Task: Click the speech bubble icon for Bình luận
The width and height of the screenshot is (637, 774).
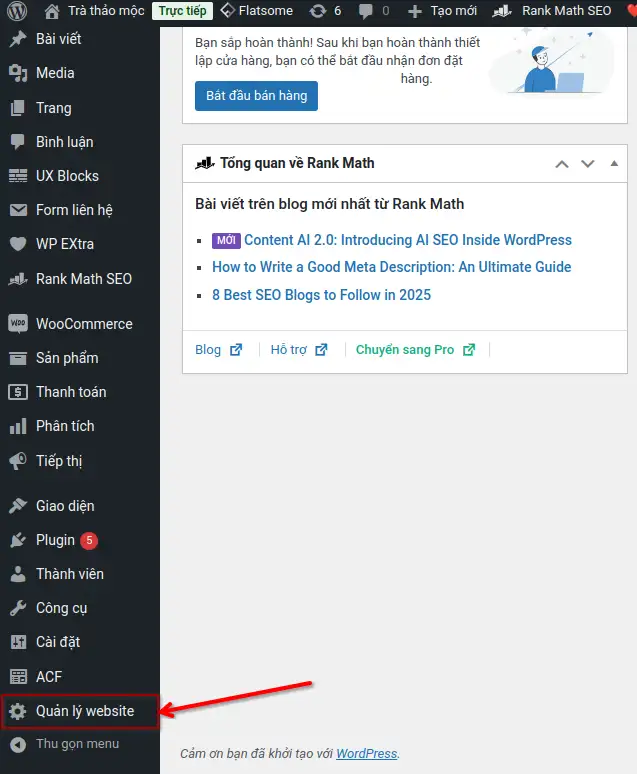Action: pos(18,142)
